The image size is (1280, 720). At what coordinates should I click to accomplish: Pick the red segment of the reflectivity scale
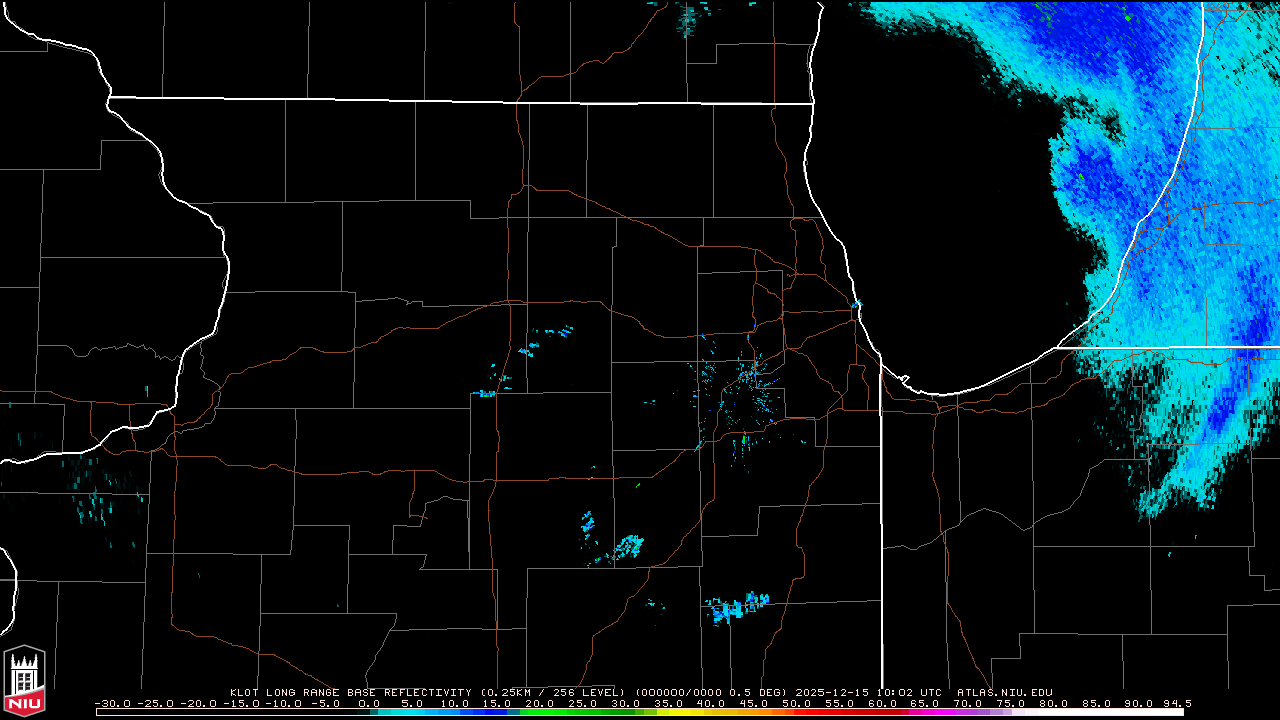coord(820,712)
